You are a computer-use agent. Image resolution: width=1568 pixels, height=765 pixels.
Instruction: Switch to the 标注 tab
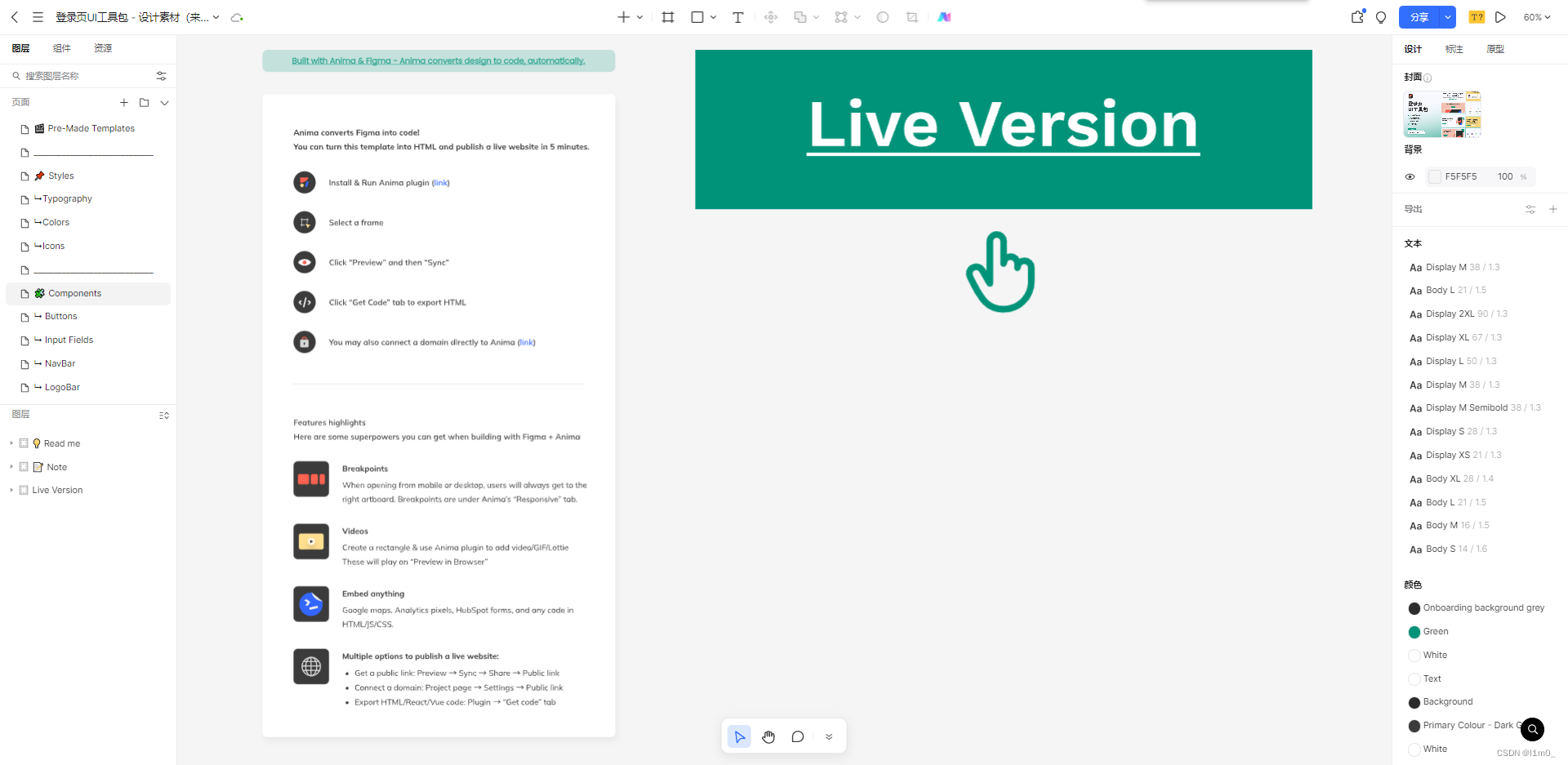click(x=1454, y=49)
